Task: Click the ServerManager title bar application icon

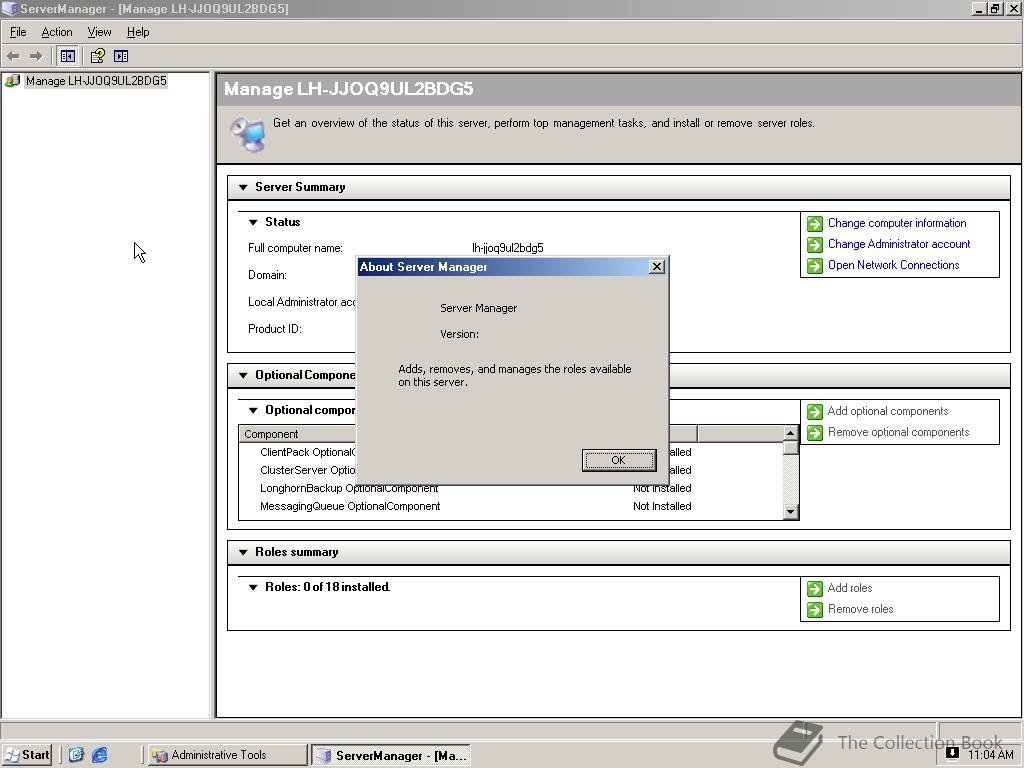Action: (x=9, y=8)
